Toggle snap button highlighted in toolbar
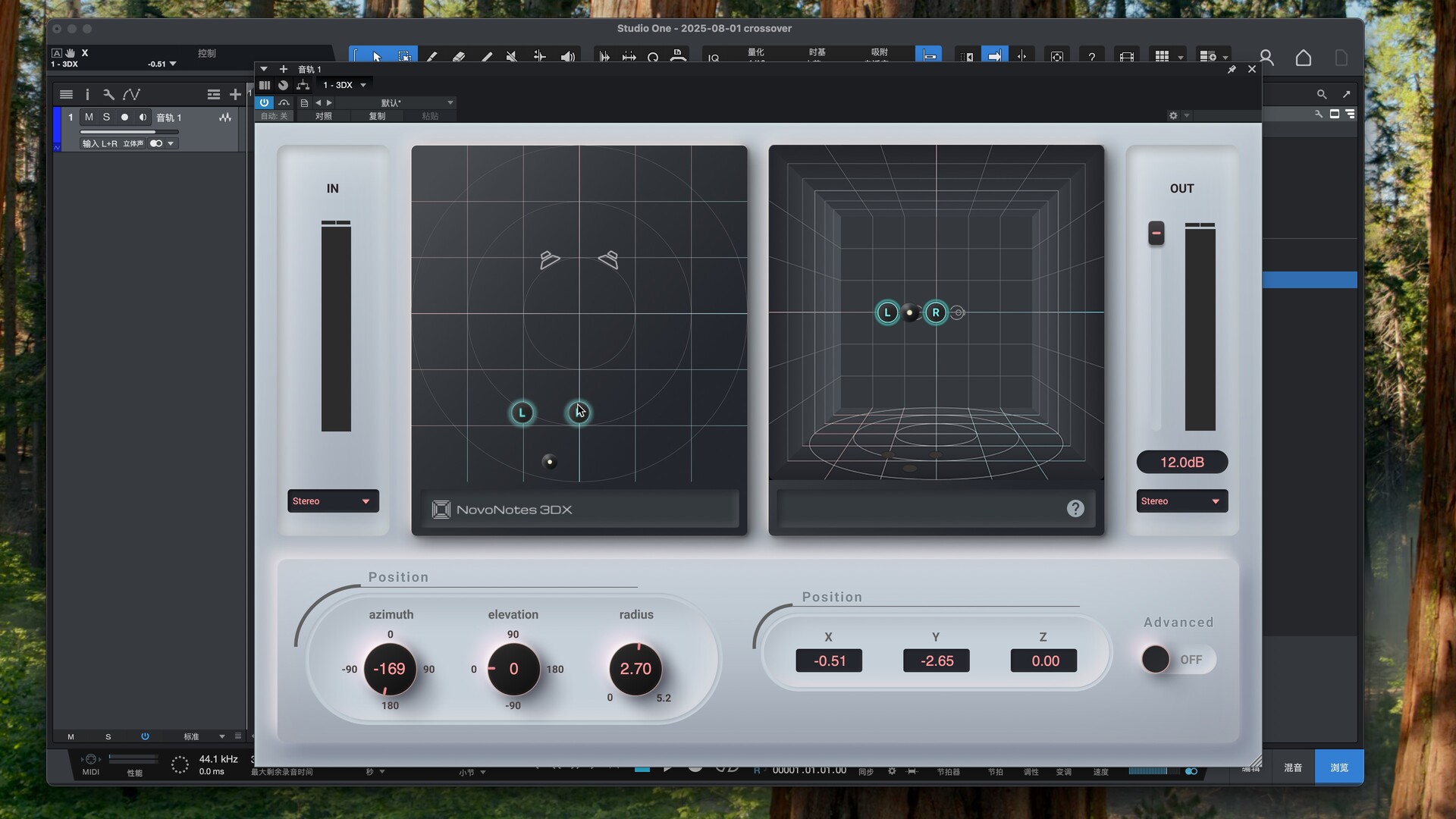 928,56
